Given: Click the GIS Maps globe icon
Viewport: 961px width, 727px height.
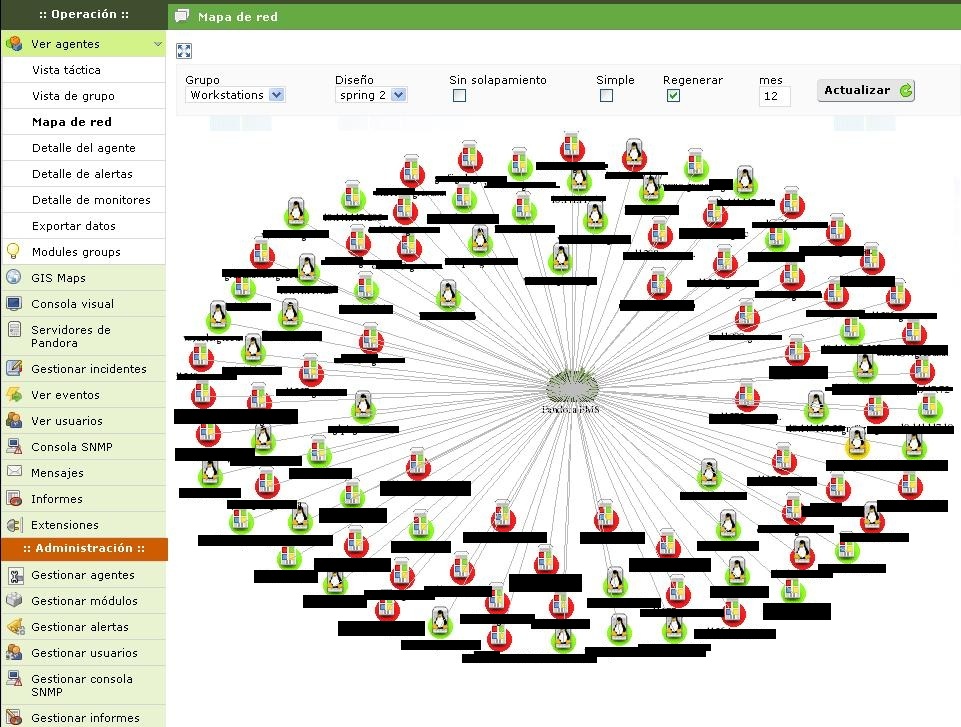Looking at the screenshot, I should coord(14,278).
